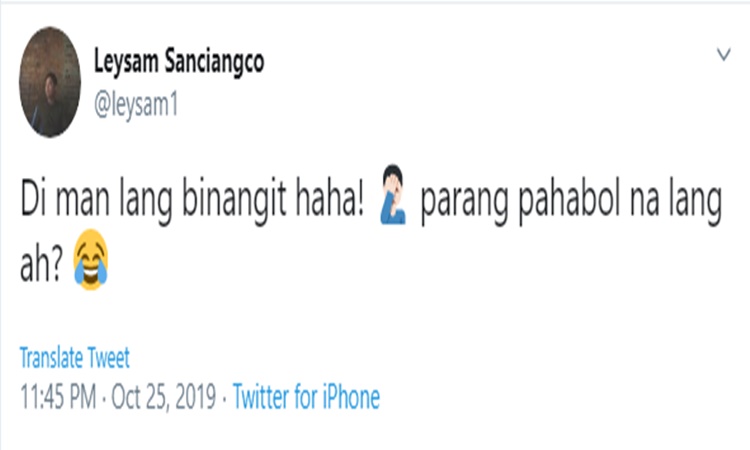Click Leysam Sanciangco's profile picture
Screen dimensions: 750x450
pyautogui.click(x=50, y=82)
